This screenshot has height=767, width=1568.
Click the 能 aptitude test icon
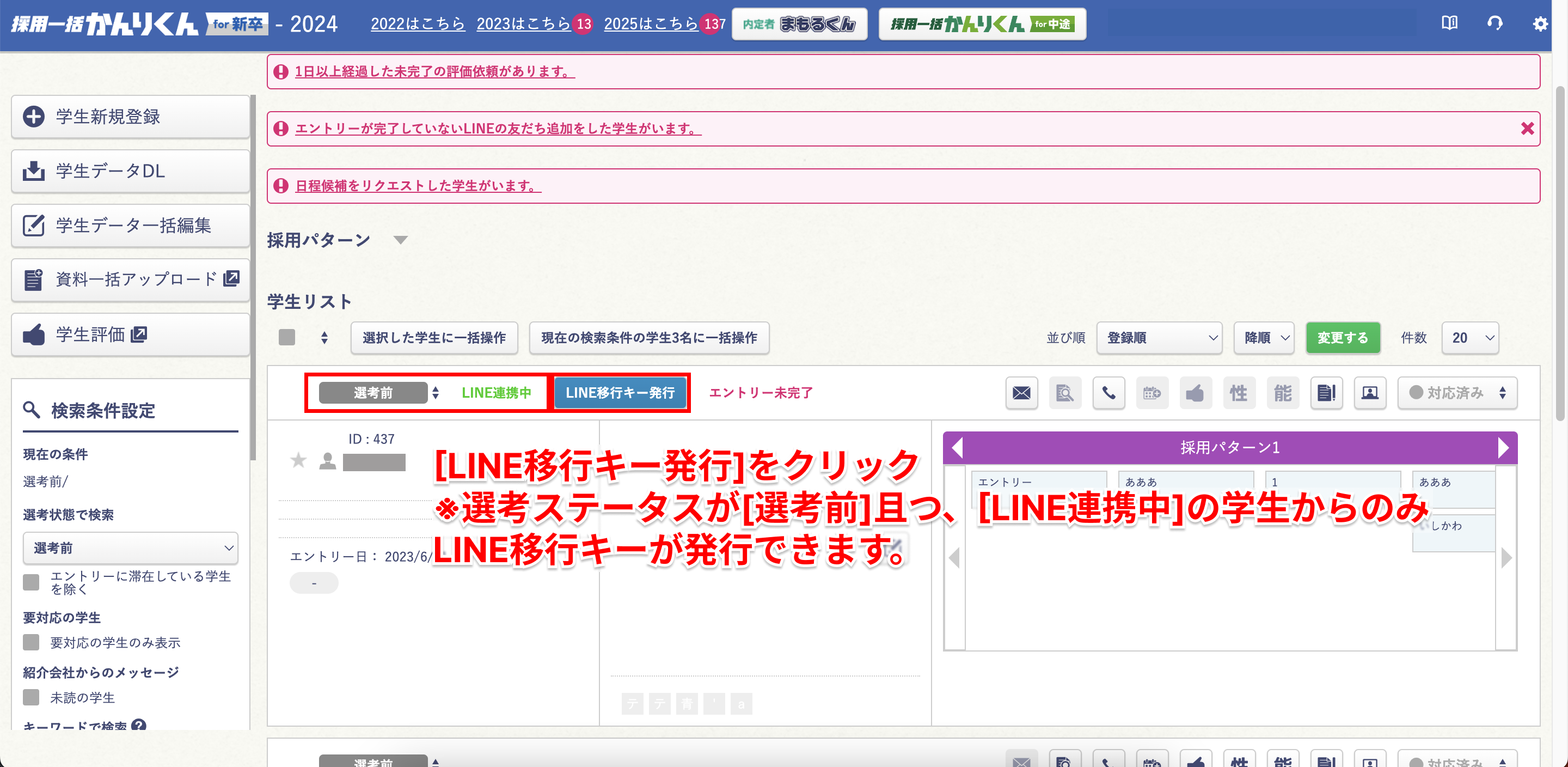pos(1283,393)
